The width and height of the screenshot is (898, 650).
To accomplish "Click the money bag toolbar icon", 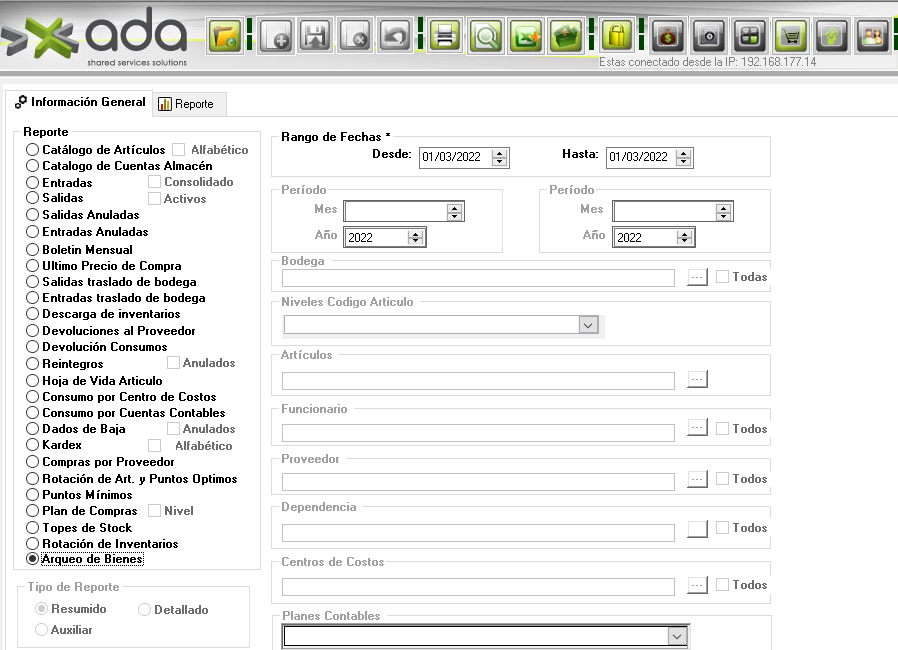I will click(x=667, y=37).
